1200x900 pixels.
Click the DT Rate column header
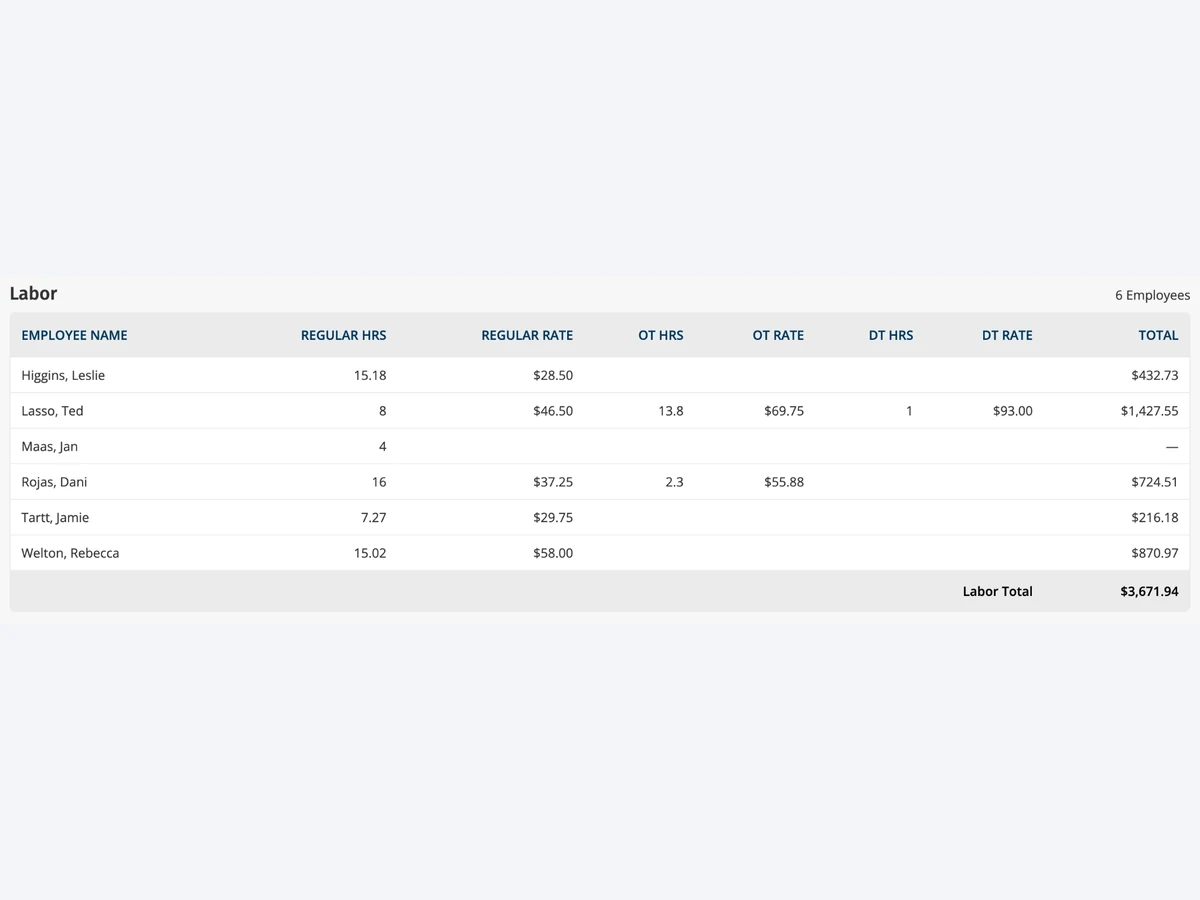click(x=1007, y=335)
